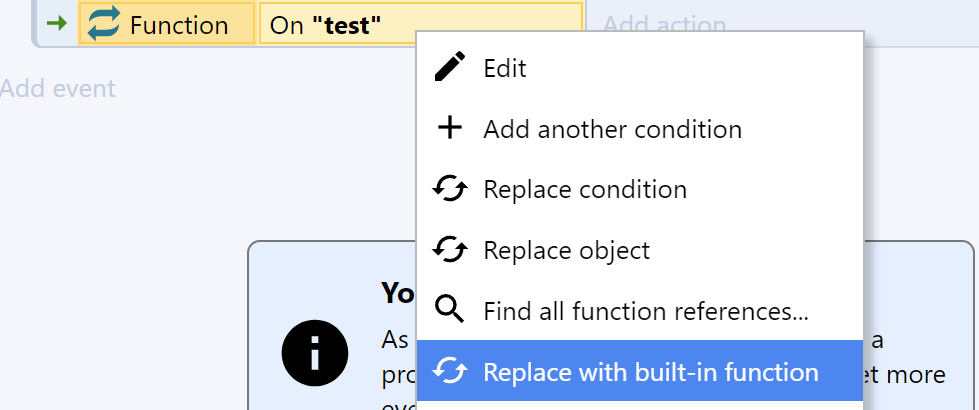Click the Add action link
979x410 pixels.
tap(664, 25)
